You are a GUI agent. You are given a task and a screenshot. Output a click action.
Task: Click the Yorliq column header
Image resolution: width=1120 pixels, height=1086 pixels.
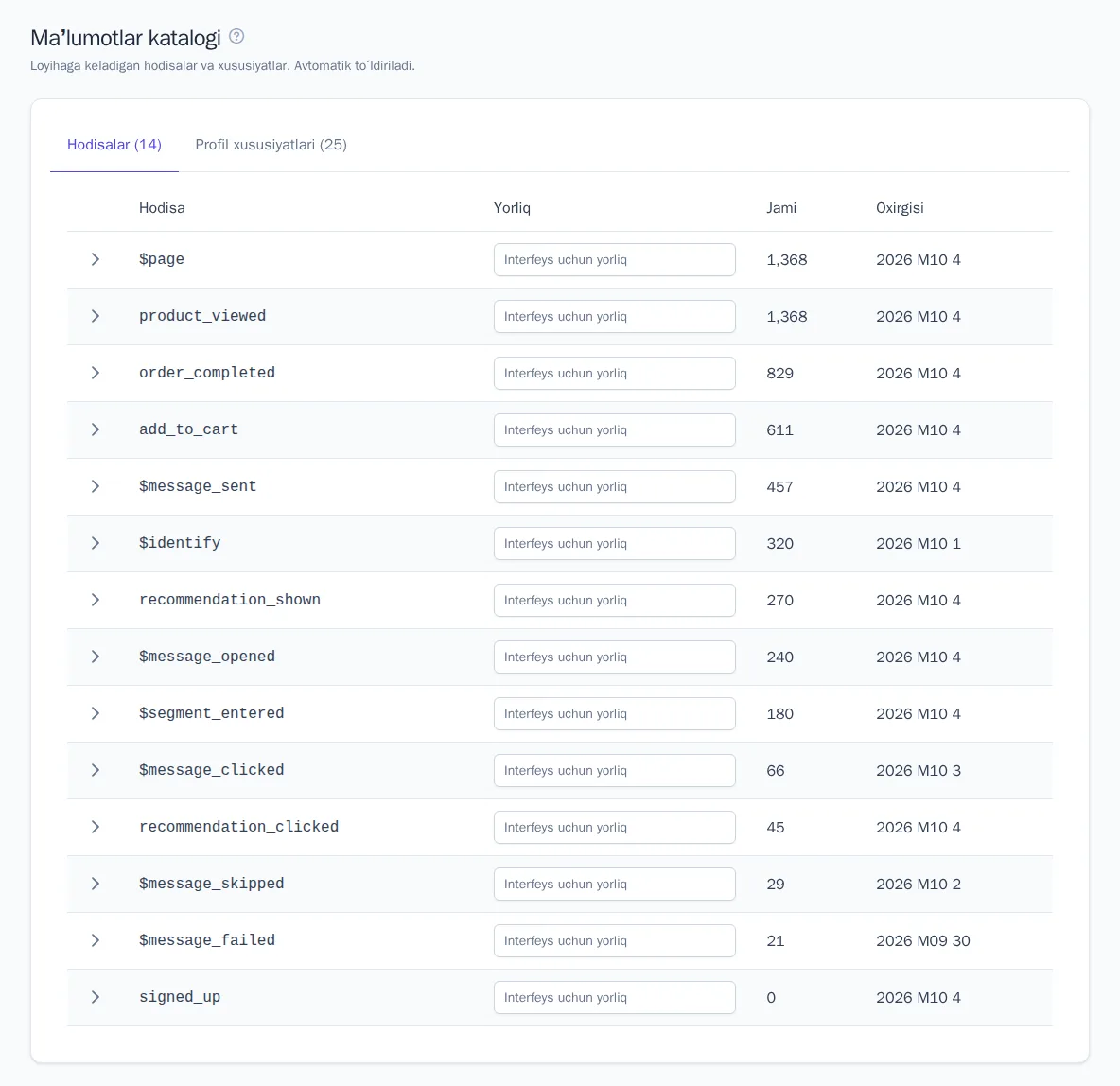(x=512, y=208)
